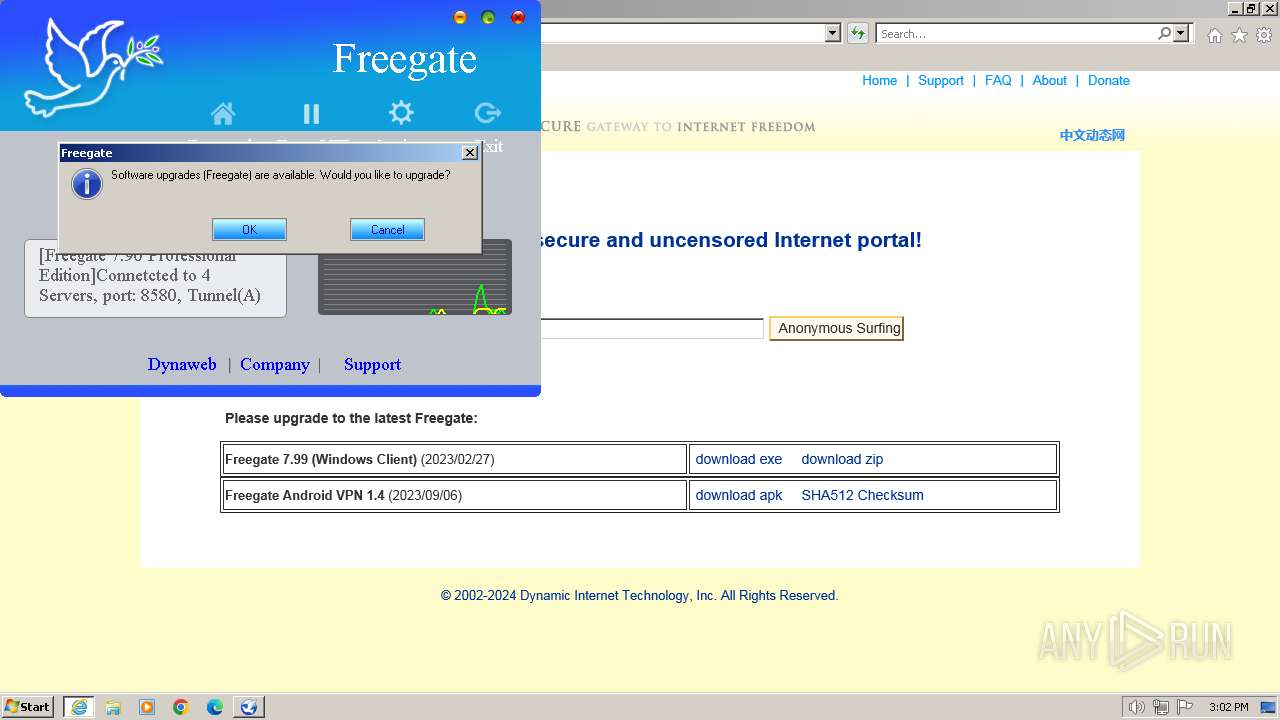1280x720 pixels.
Task: Click the Anonymous Surfing button
Action: 837,328
